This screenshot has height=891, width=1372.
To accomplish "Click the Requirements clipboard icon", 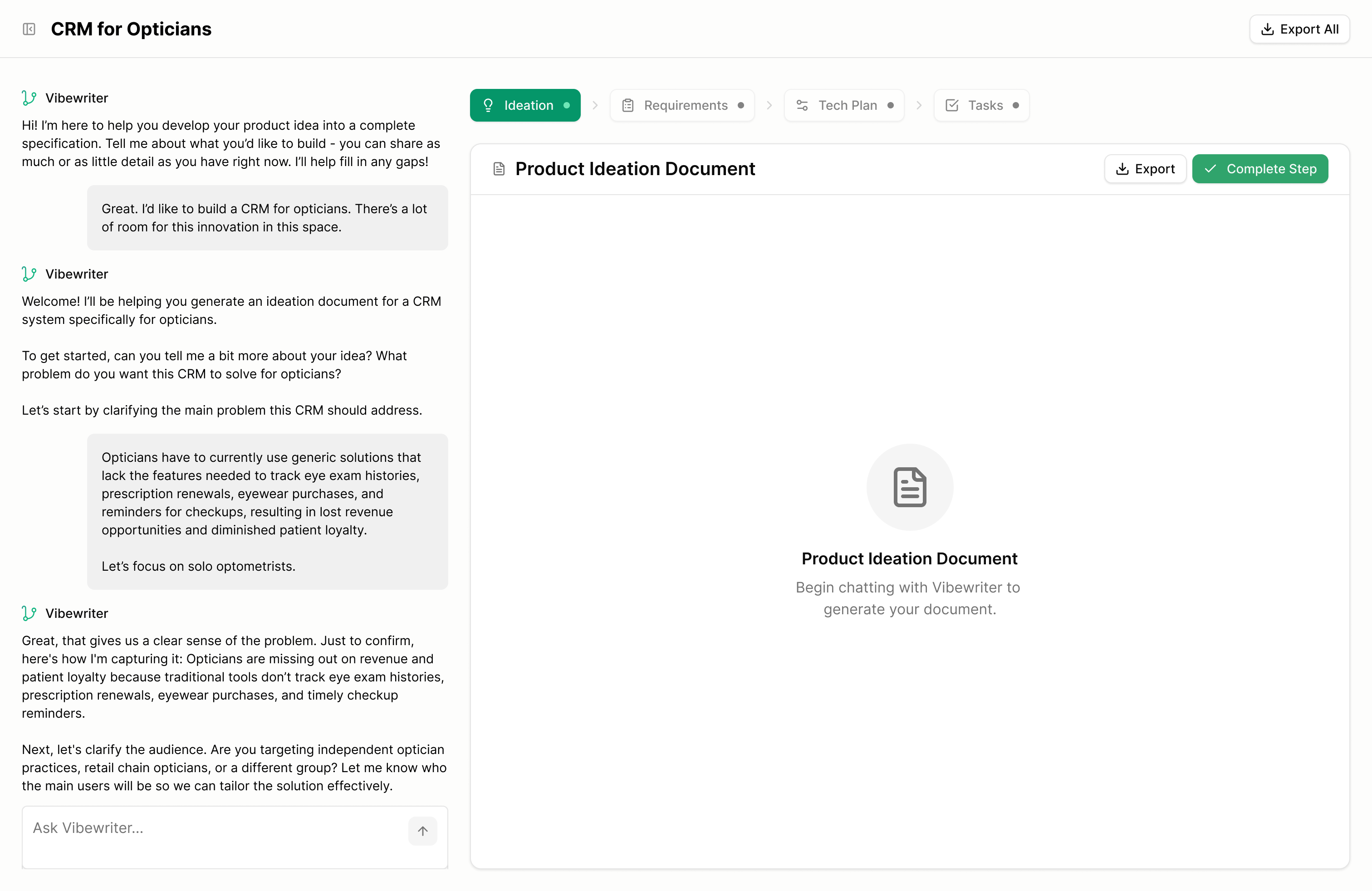I will (x=627, y=105).
